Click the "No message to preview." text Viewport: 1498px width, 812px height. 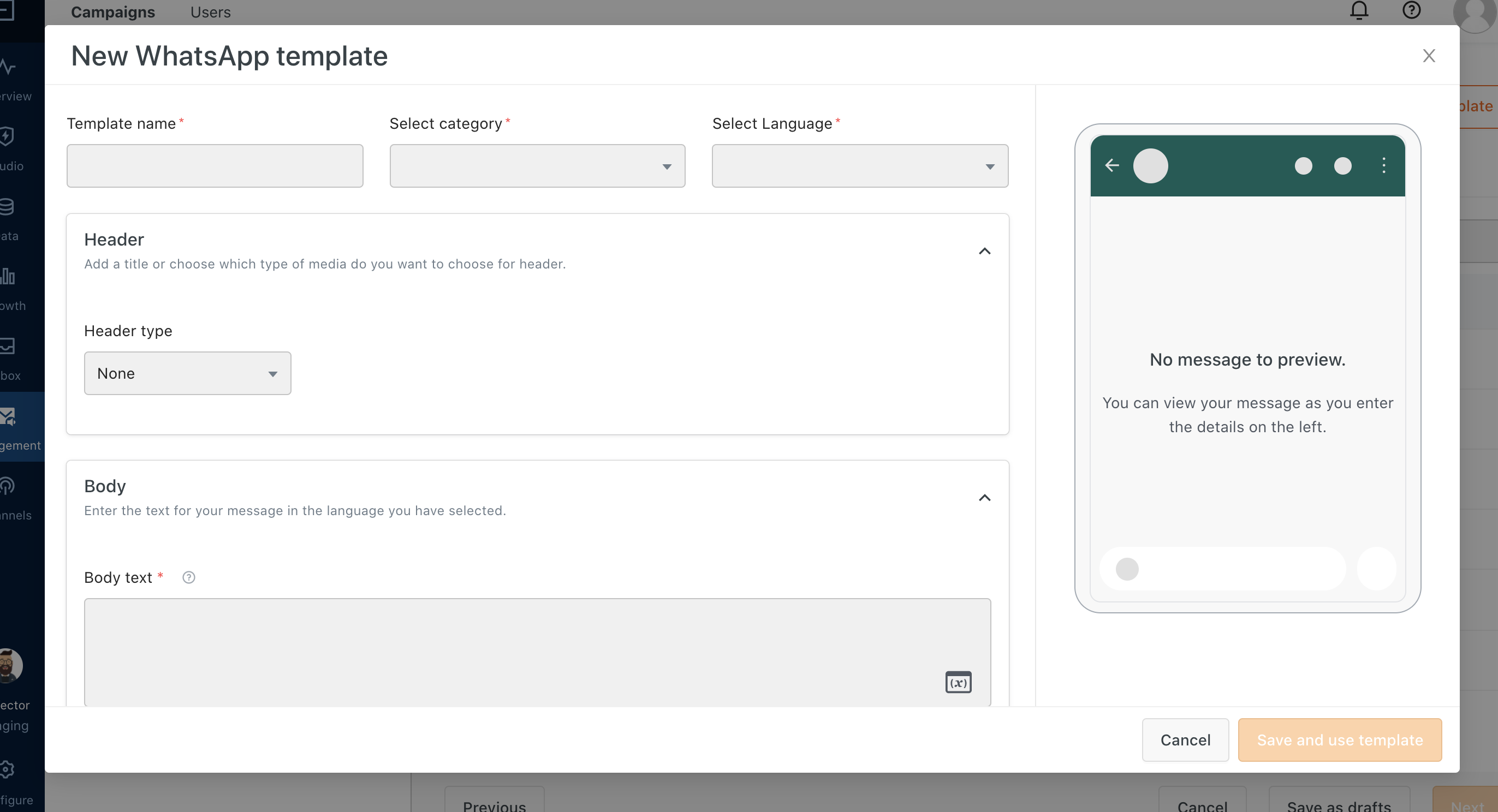point(1247,360)
